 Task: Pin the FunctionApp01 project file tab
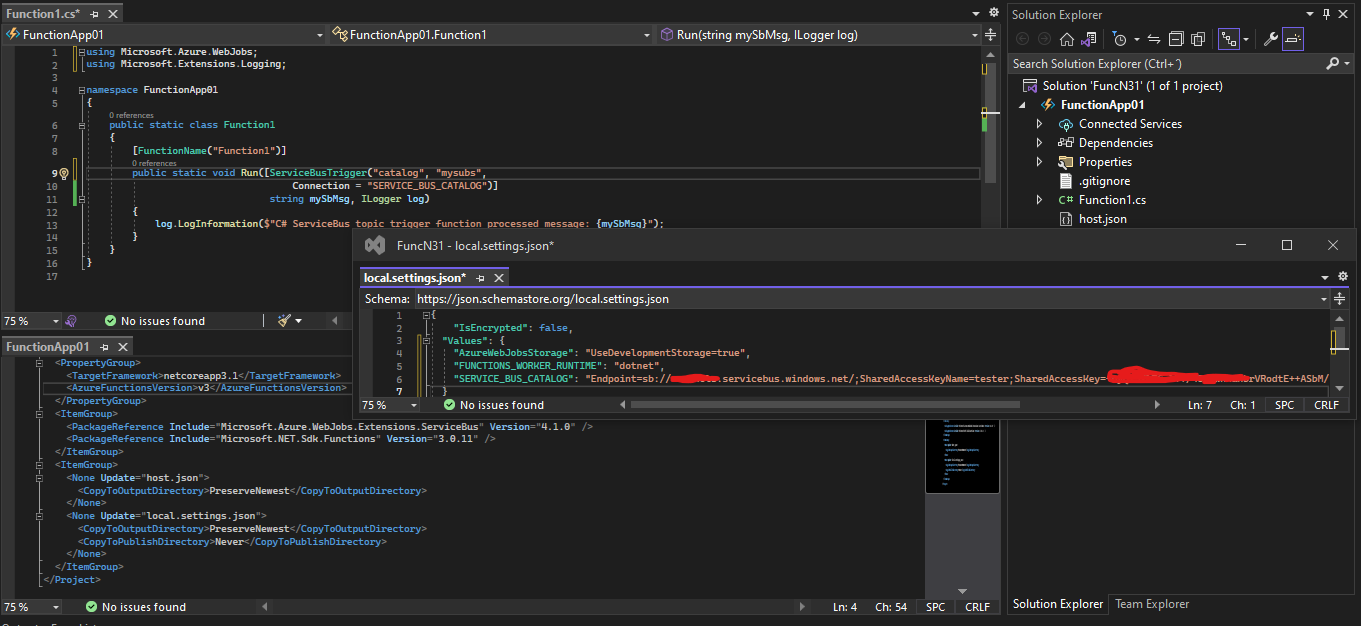pos(105,347)
